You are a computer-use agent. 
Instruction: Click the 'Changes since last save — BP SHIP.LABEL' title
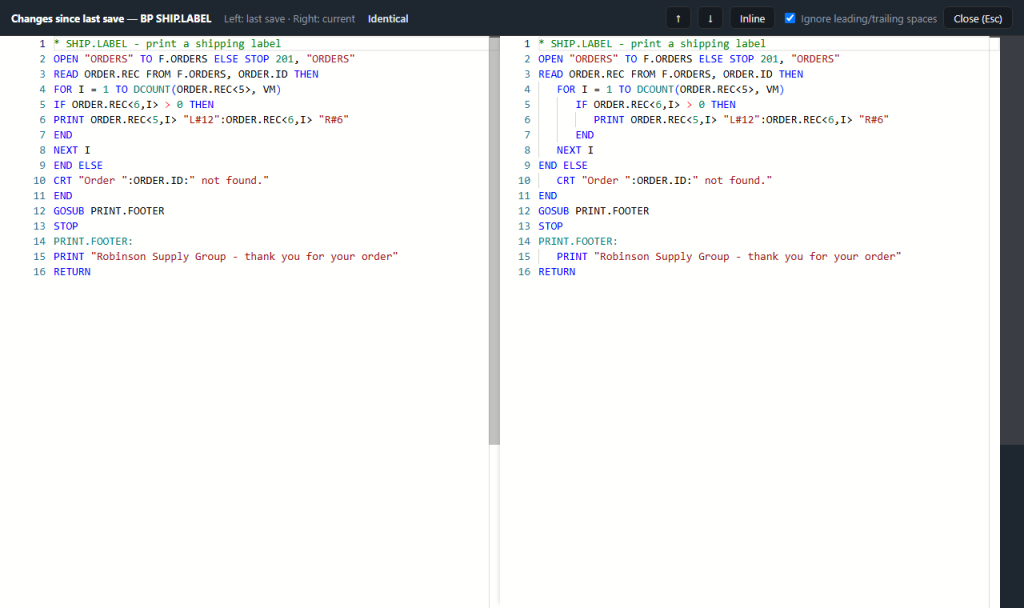(x=111, y=19)
